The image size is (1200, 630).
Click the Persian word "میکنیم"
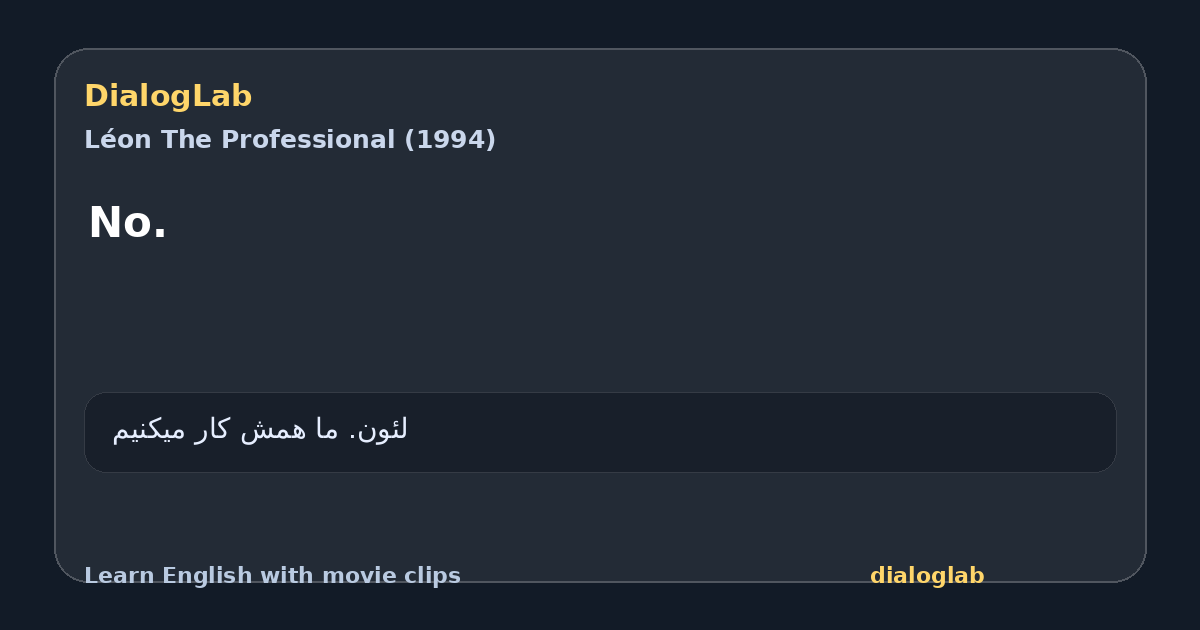pyautogui.click(x=149, y=430)
